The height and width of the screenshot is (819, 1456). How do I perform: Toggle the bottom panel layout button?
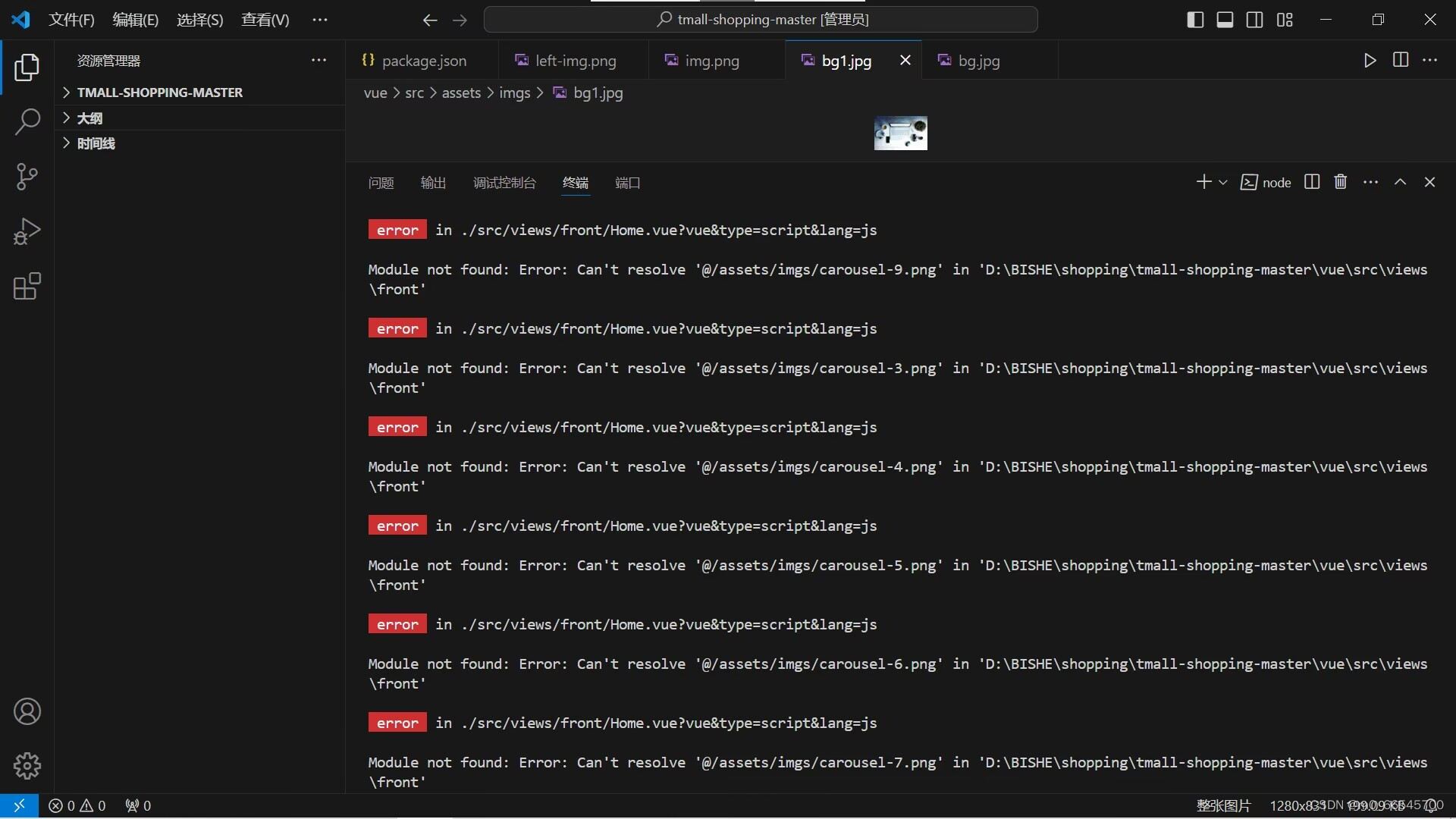1225,20
